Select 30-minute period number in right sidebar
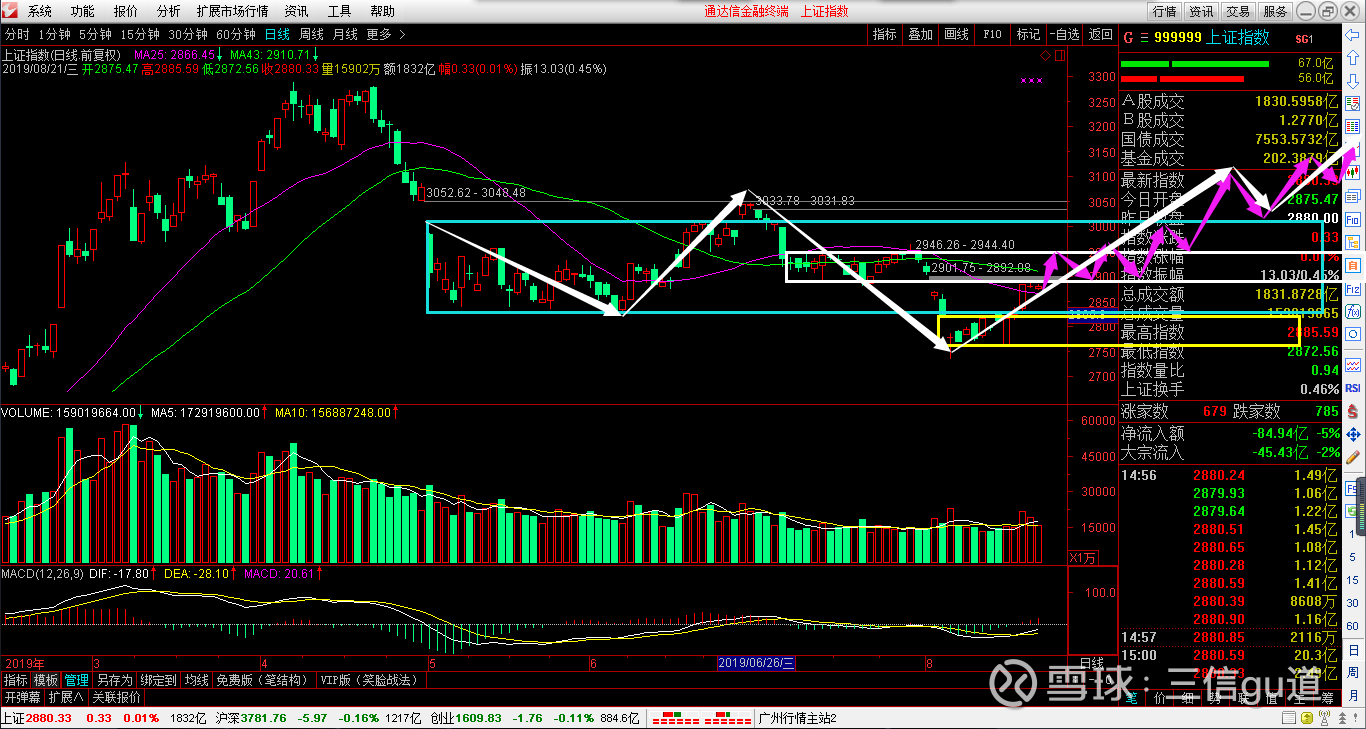The height and width of the screenshot is (729, 1366). 1351,603
